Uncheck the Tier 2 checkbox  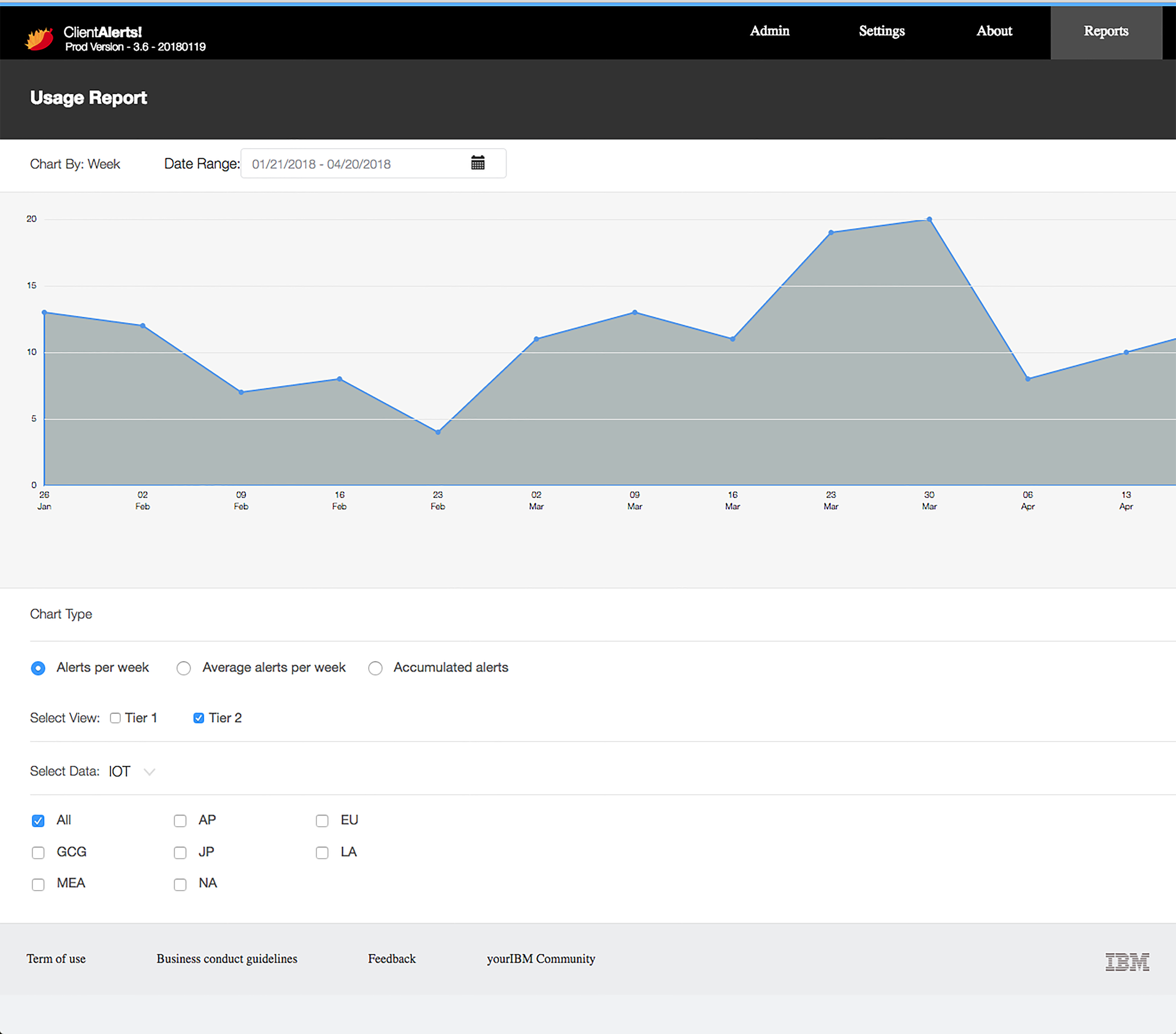pos(199,718)
